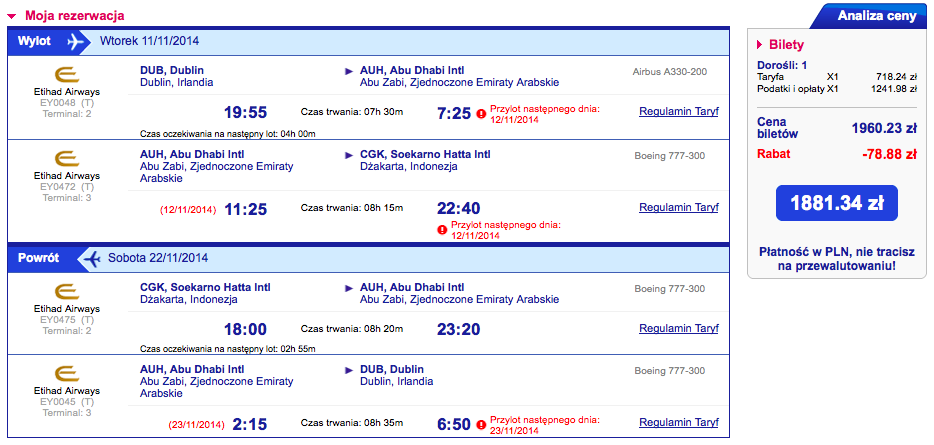Click the red warning icon beside 6:50 arrival
Screen dimensions: 934x445
(481, 425)
